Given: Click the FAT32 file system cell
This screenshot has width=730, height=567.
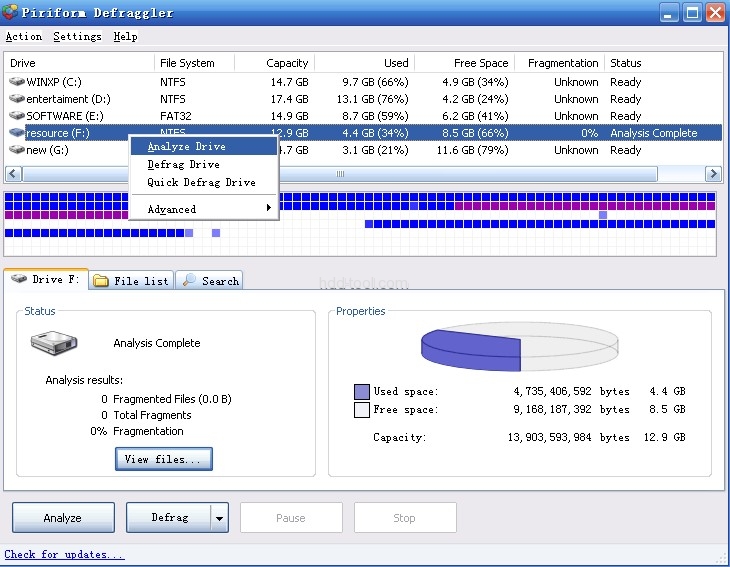Looking at the screenshot, I should pyautogui.click(x=176, y=116).
